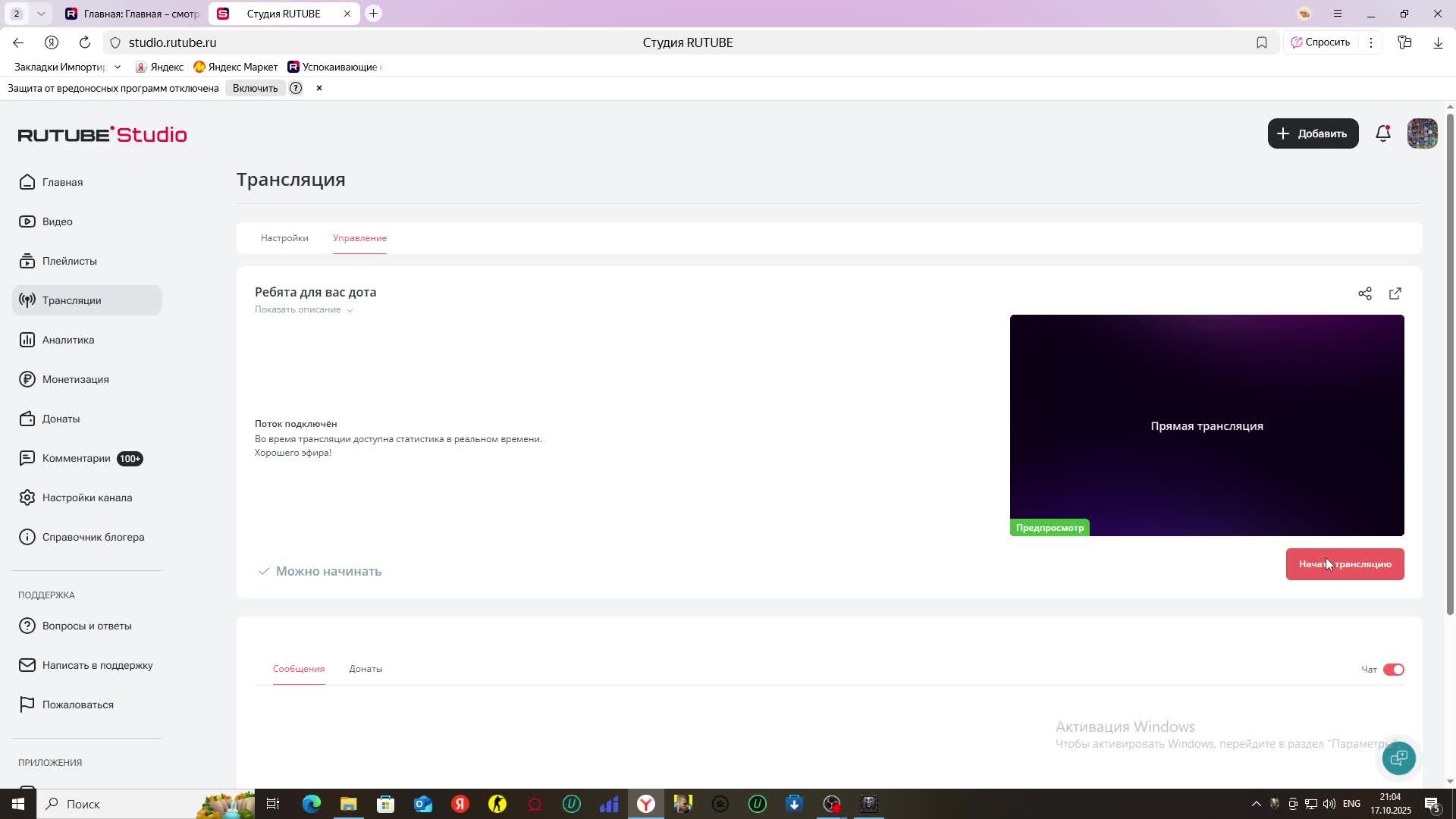The width and height of the screenshot is (1456, 819).
Task: Open Аналитика in the sidebar
Action: click(x=68, y=340)
